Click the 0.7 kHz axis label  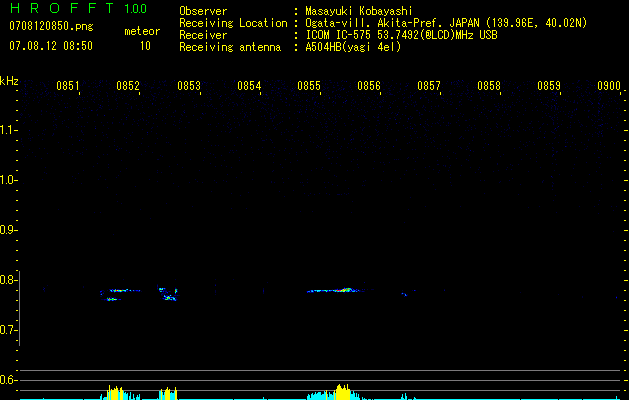pyautogui.click(x=8, y=330)
